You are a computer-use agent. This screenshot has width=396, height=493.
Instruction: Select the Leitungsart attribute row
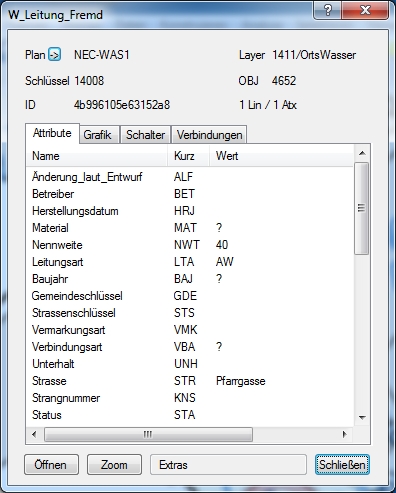[x=189, y=262]
